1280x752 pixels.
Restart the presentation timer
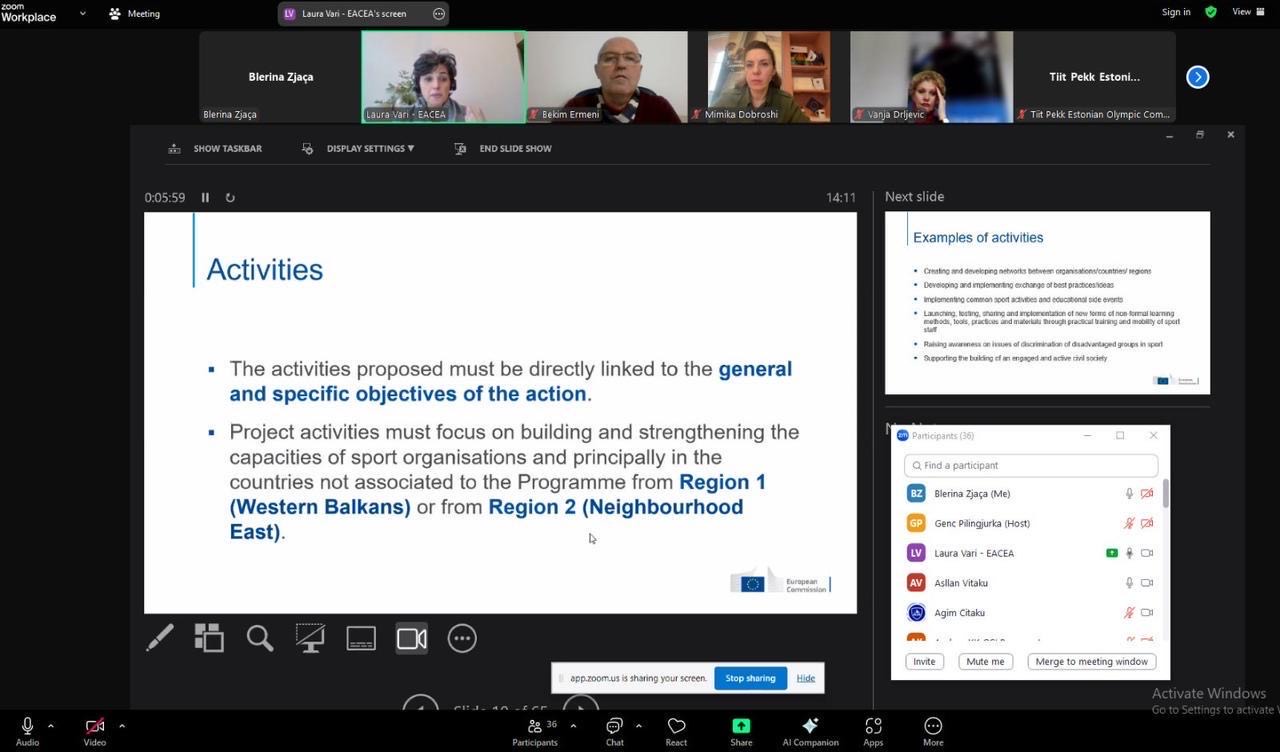point(230,198)
